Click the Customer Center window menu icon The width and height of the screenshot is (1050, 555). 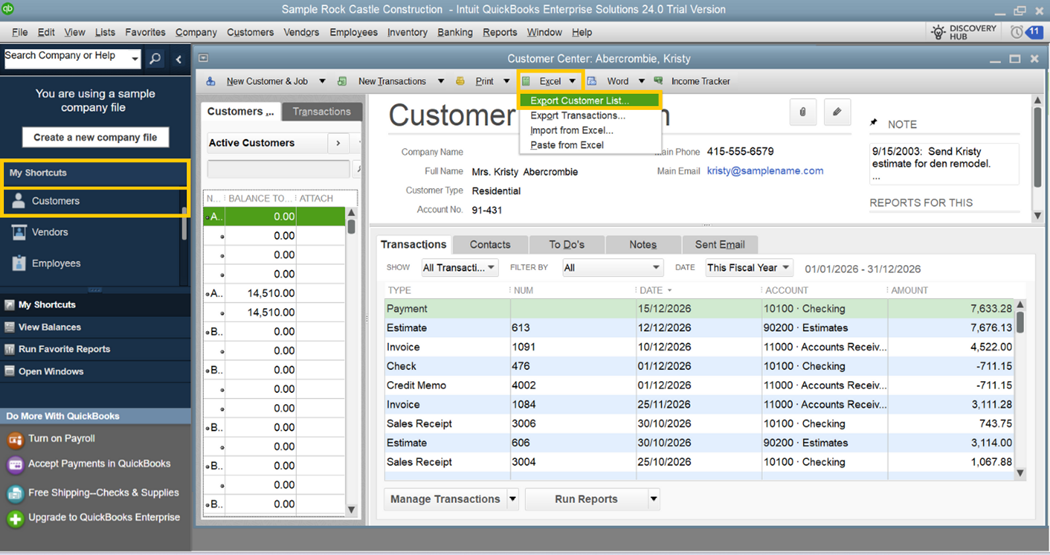204,58
